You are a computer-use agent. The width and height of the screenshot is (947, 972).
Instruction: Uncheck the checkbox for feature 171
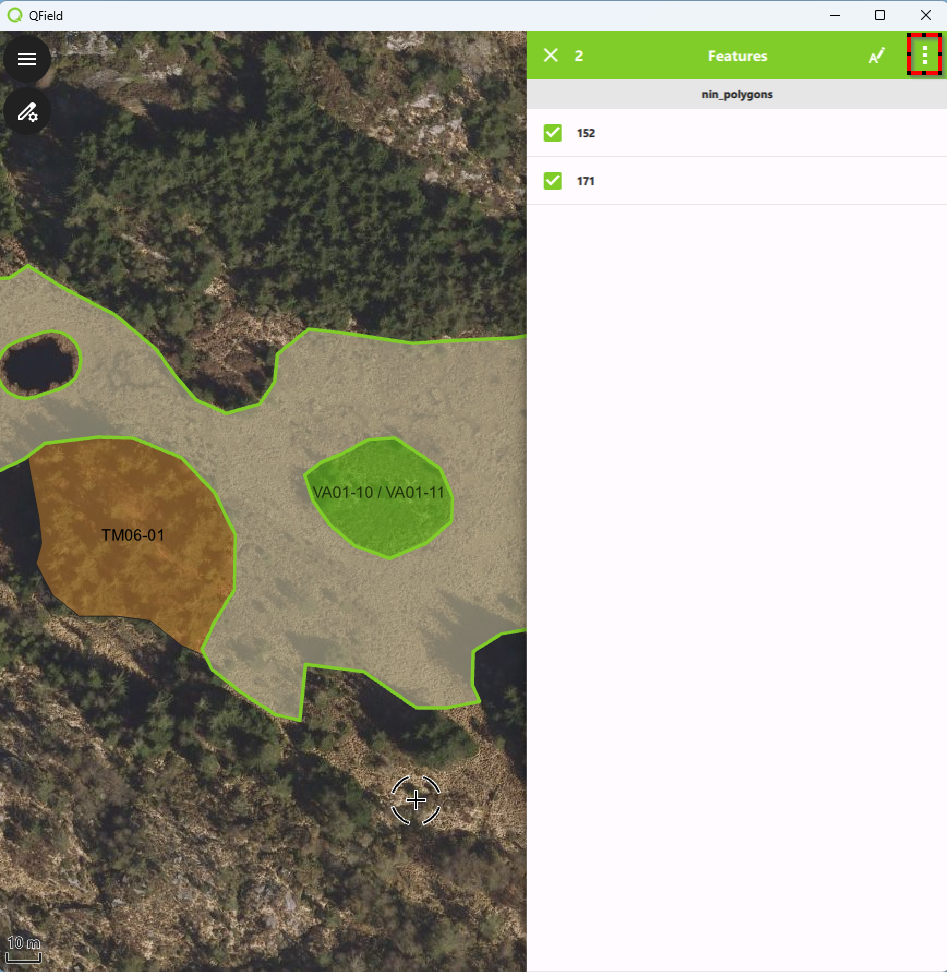[x=552, y=181]
